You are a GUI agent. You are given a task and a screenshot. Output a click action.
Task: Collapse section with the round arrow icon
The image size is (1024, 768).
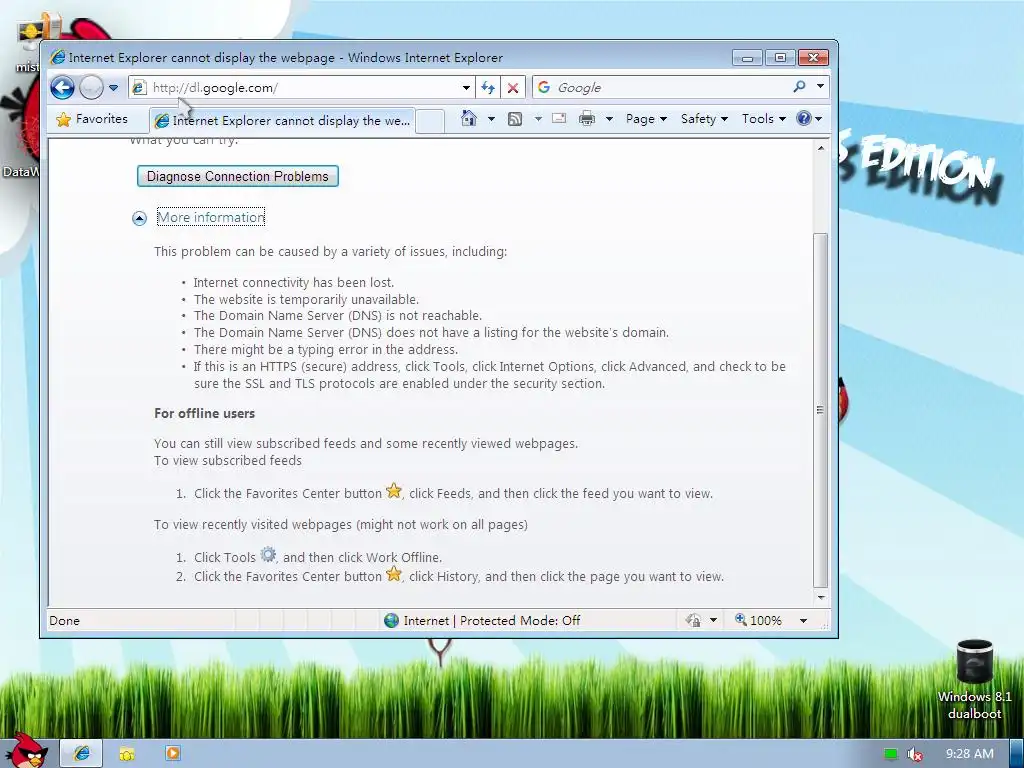coord(140,218)
